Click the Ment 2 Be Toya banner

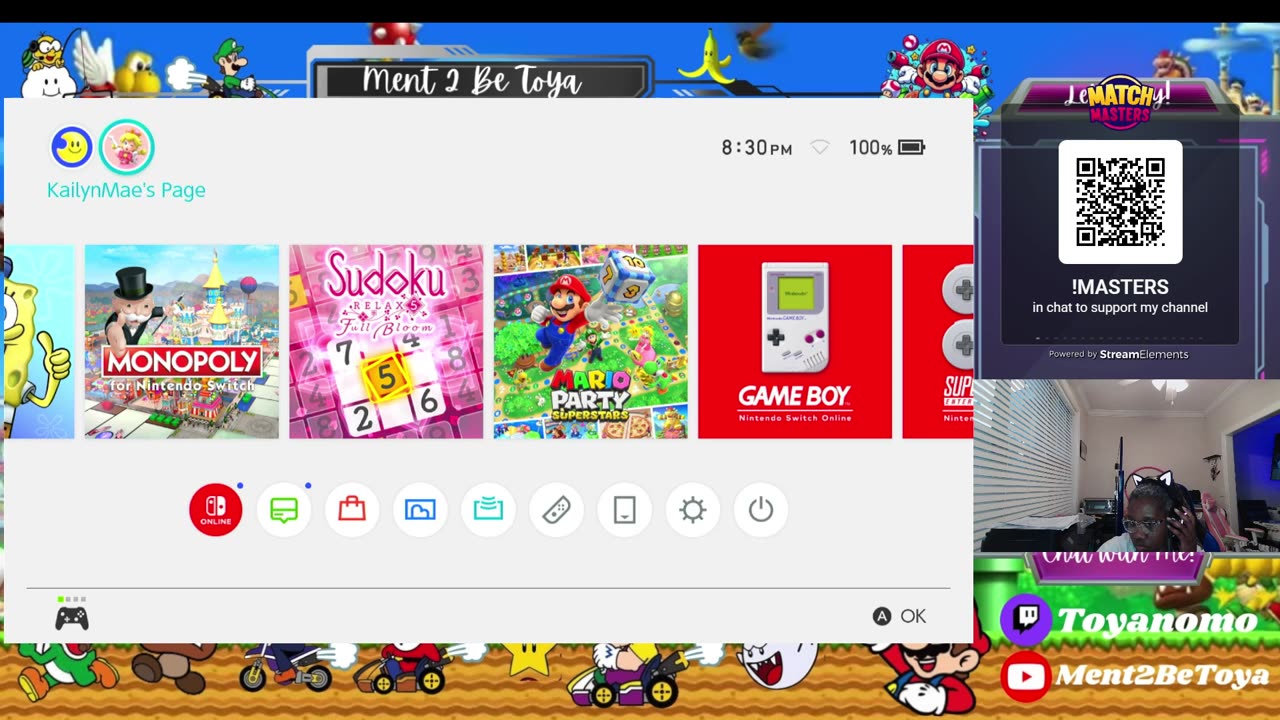[x=481, y=80]
